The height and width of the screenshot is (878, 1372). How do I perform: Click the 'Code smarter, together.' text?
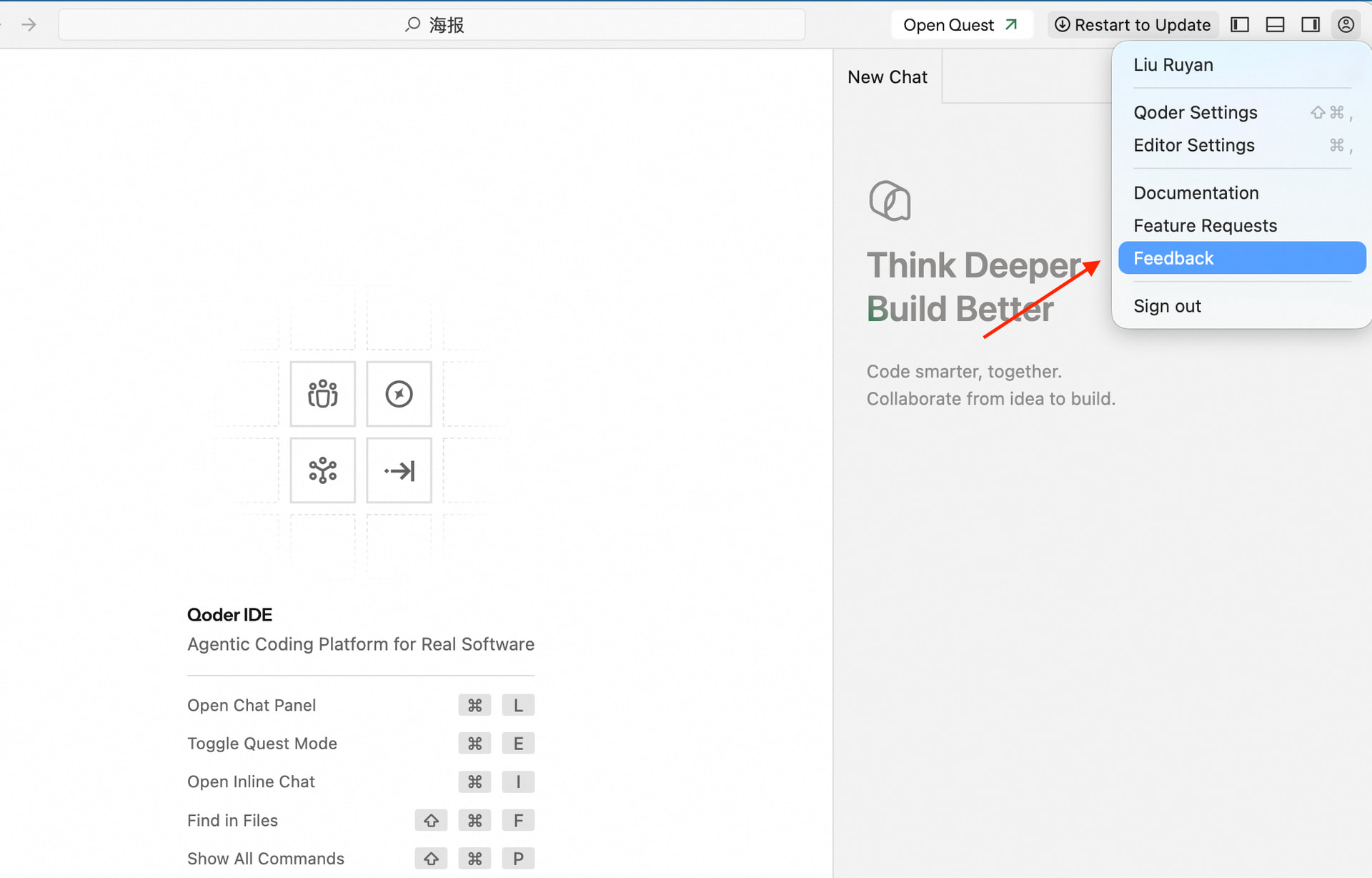tap(964, 372)
